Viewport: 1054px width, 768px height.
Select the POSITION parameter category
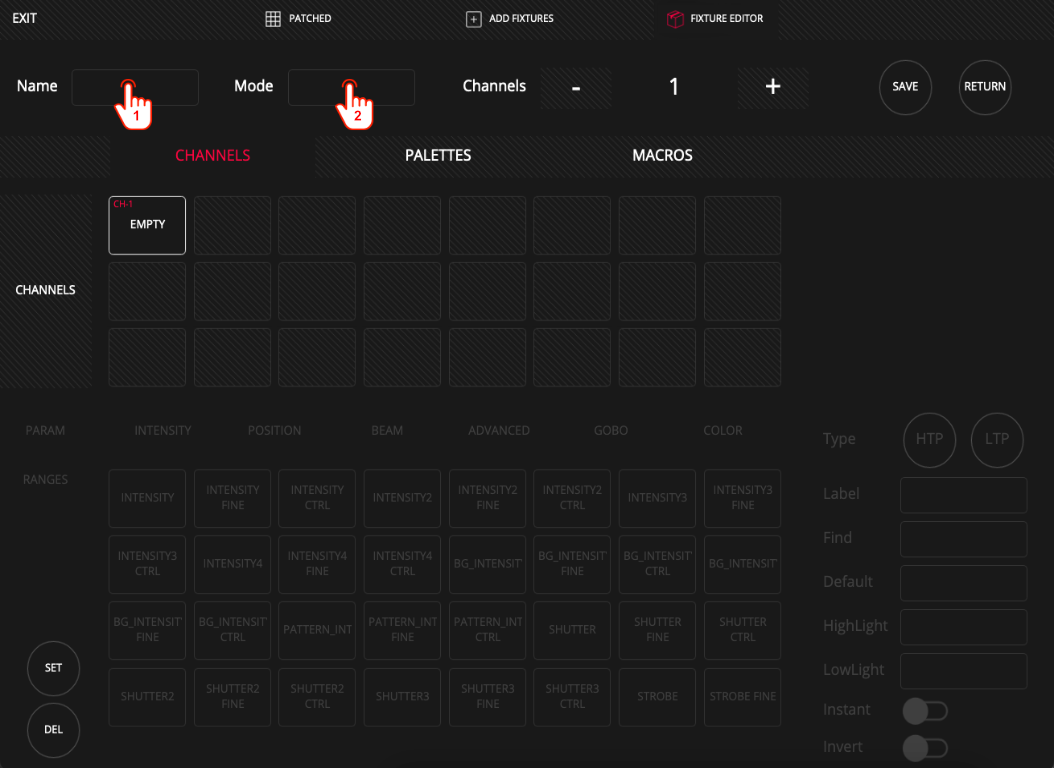click(274, 430)
